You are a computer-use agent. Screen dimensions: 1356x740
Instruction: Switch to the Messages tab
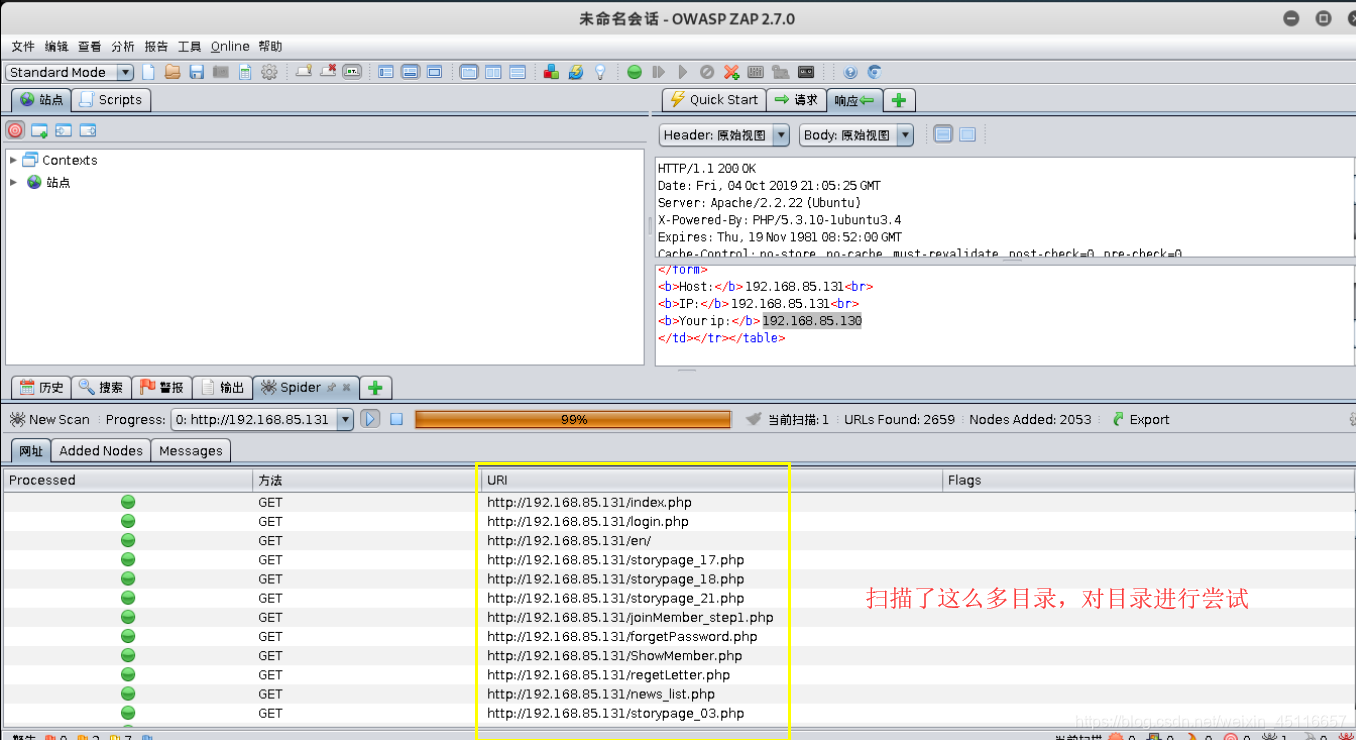click(191, 450)
